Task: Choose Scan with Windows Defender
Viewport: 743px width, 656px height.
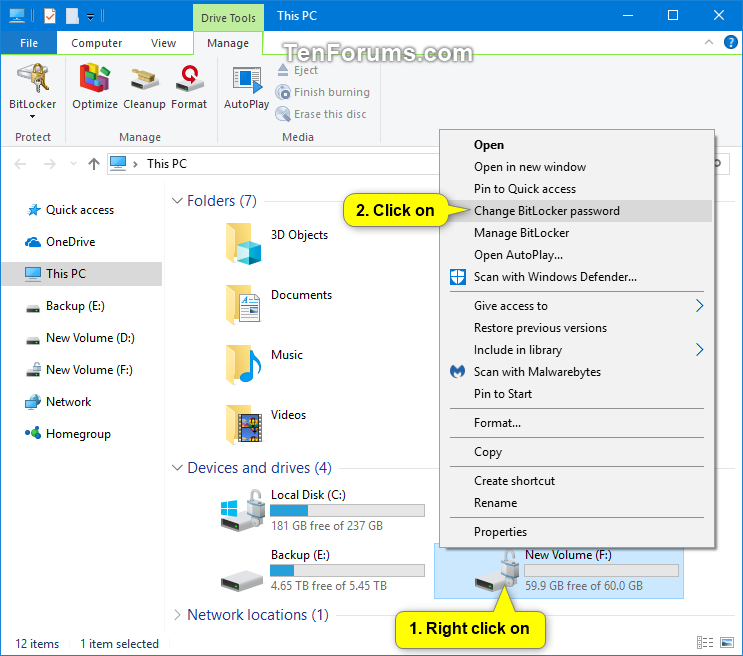Action: point(577,277)
